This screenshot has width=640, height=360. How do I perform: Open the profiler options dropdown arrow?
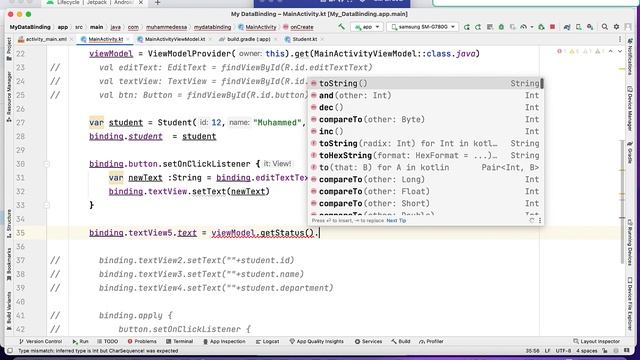531,27
